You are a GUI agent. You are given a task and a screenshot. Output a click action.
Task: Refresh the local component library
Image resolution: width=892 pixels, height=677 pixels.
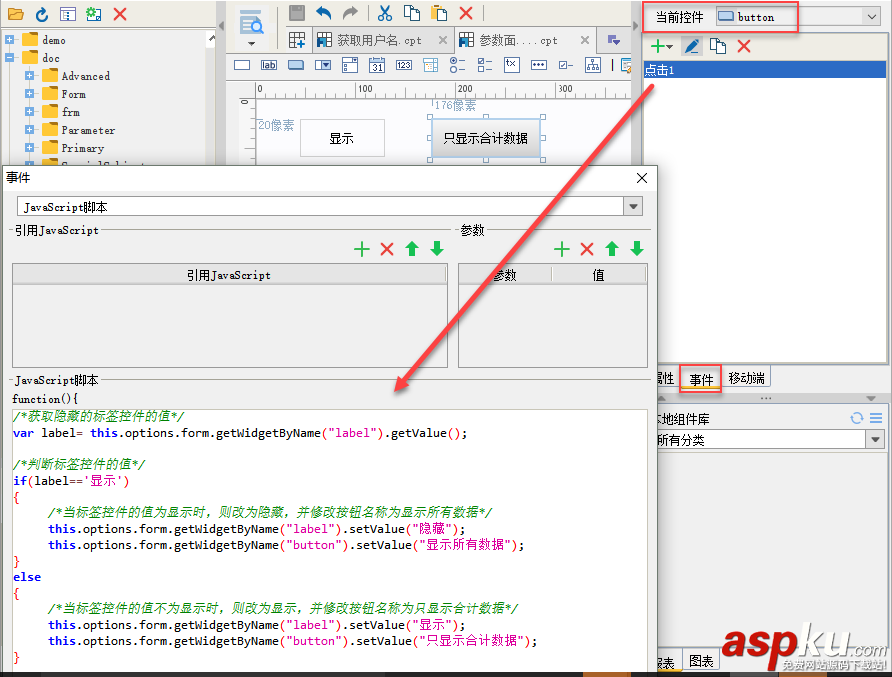[x=857, y=418]
